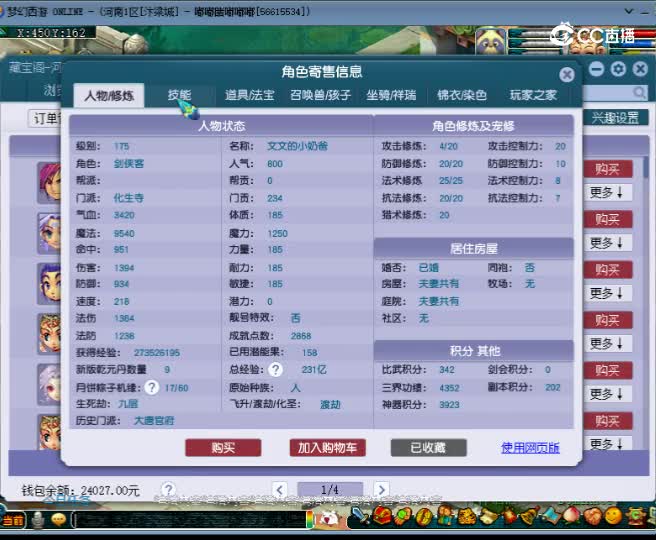
Task: Open the title bar dropdown chevron
Action: (628, 11)
